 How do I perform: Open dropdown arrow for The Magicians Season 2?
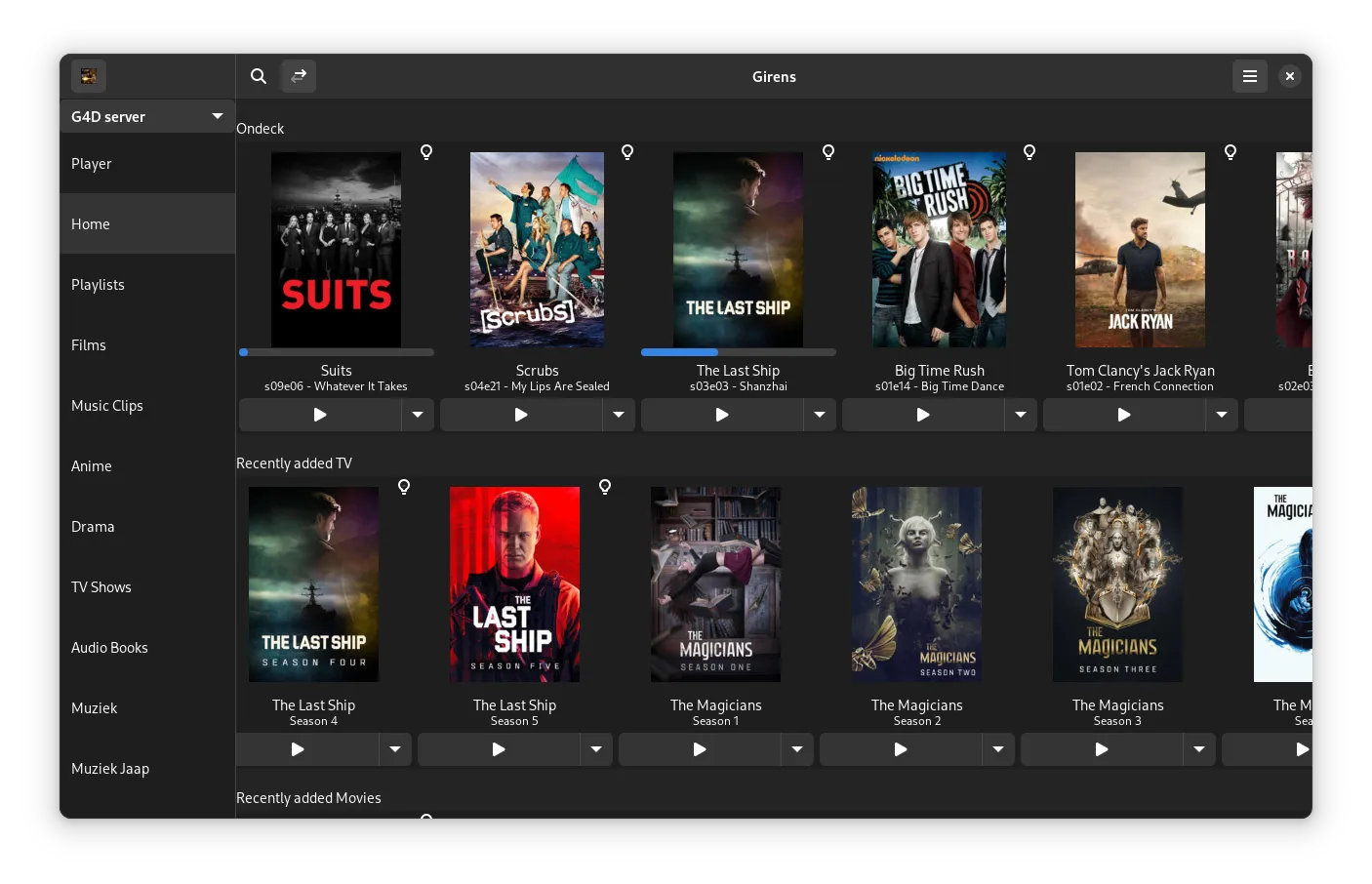click(998, 749)
